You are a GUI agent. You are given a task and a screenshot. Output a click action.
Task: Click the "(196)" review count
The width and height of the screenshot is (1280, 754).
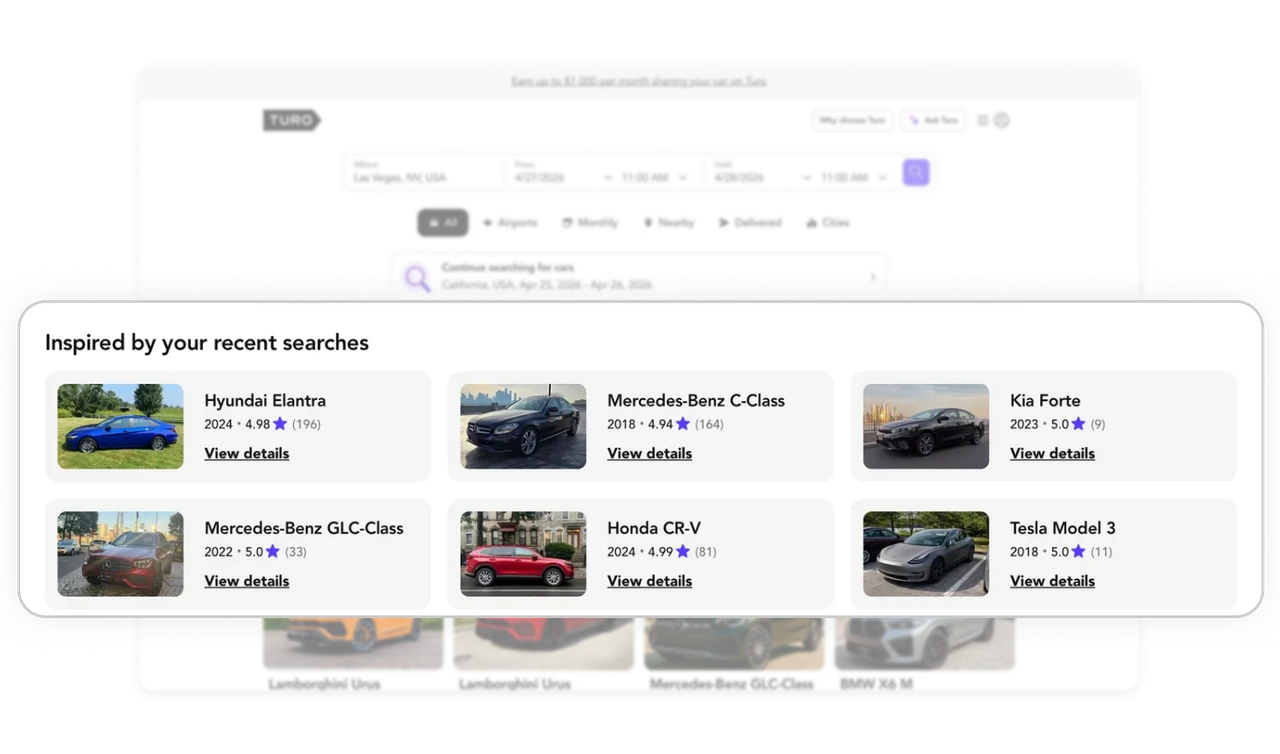coord(306,424)
